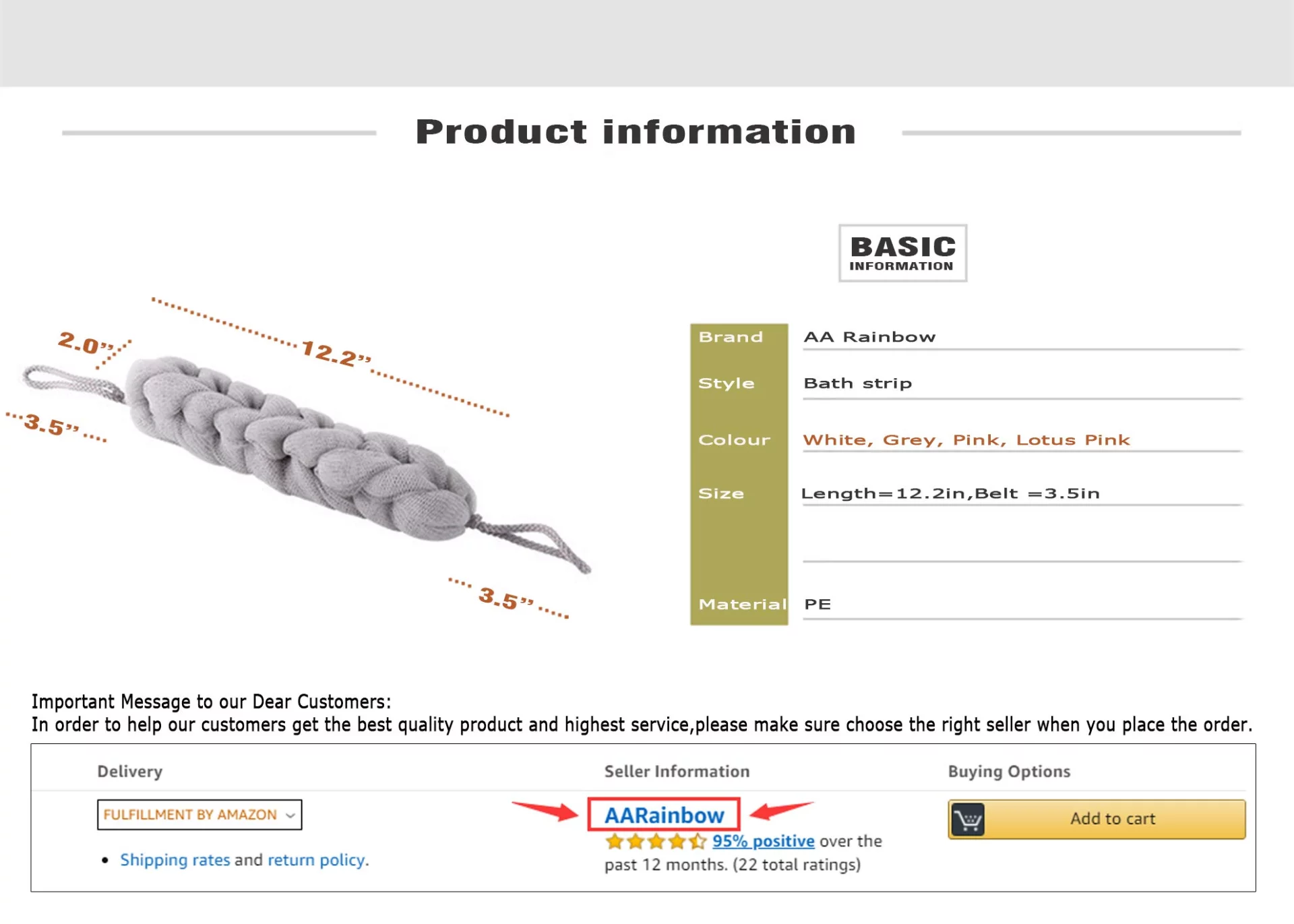The image size is (1294, 924).
Task: Click the '(22 total ratings)' text
Action: pos(797,865)
